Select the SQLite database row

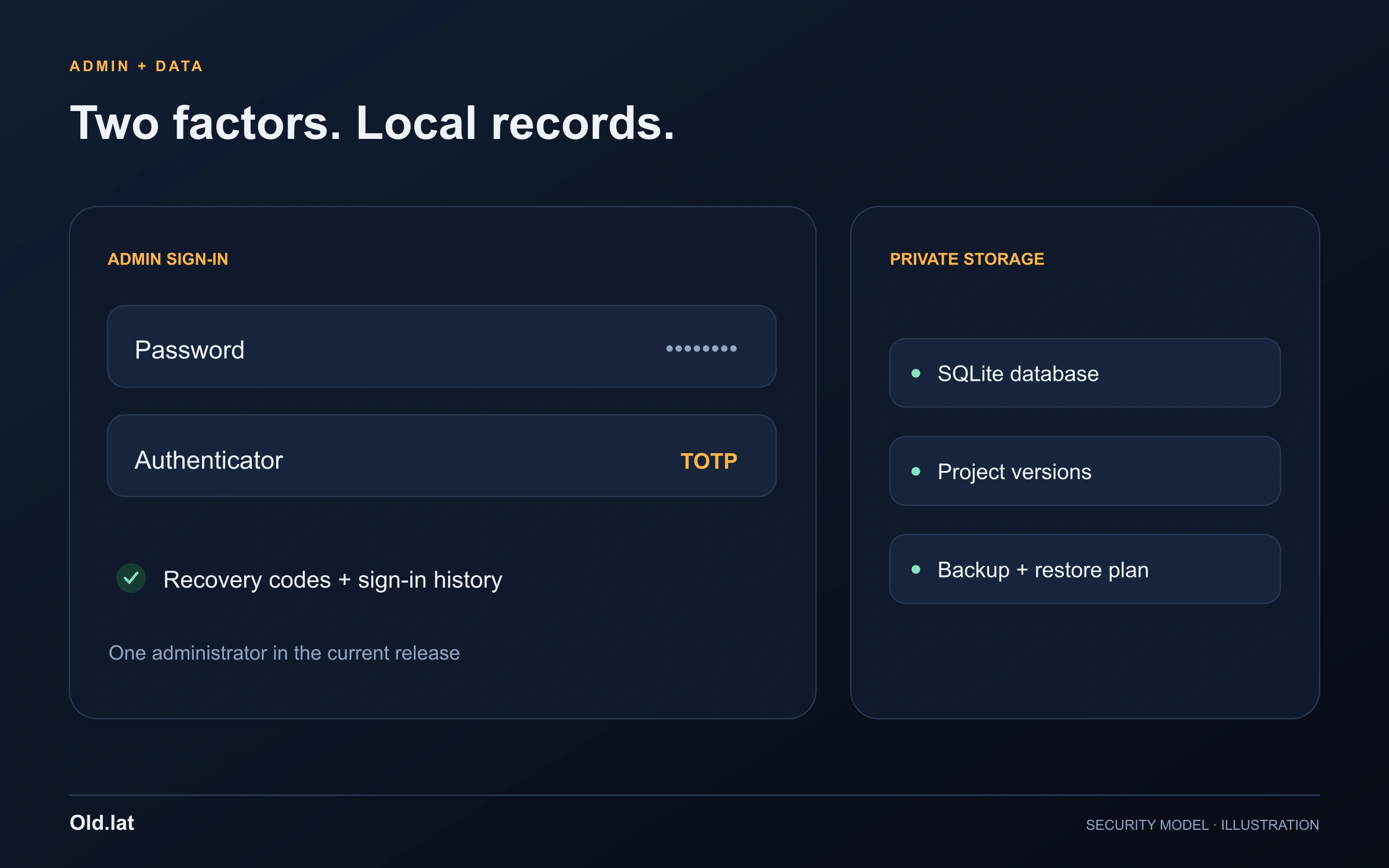click(x=1085, y=373)
